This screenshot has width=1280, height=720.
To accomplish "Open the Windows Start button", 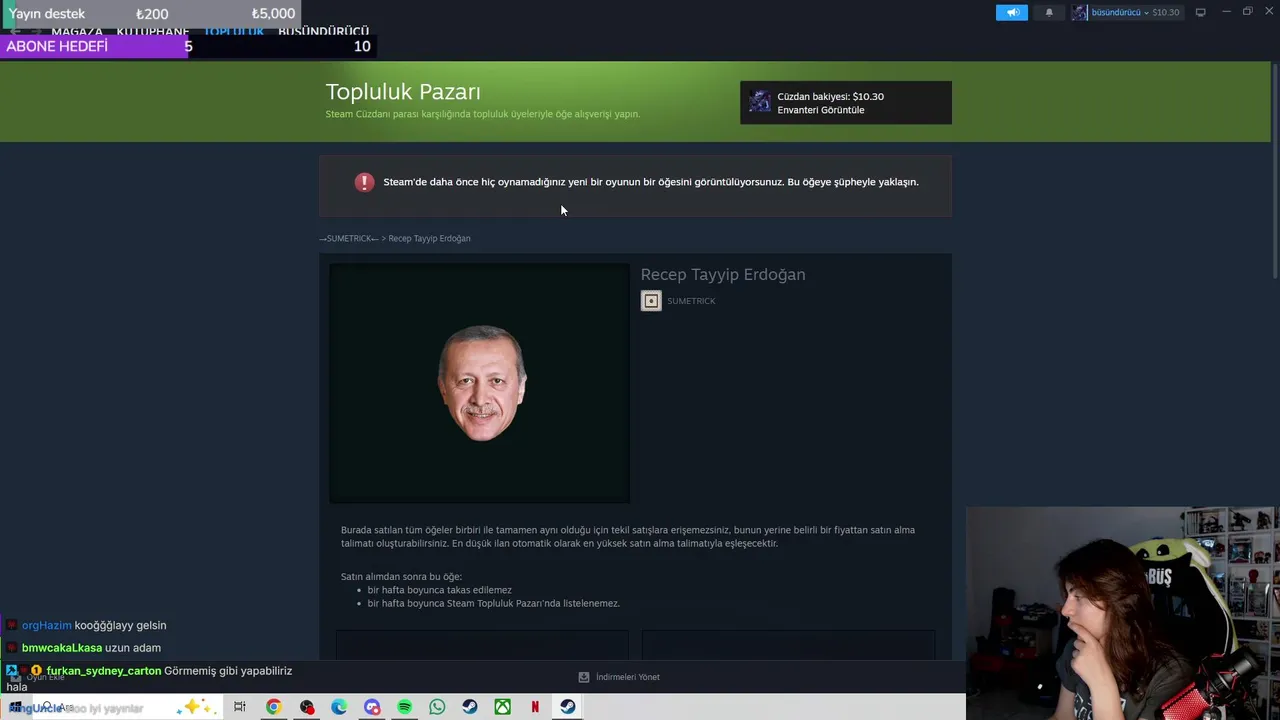I will pyautogui.click(x=14, y=707).
